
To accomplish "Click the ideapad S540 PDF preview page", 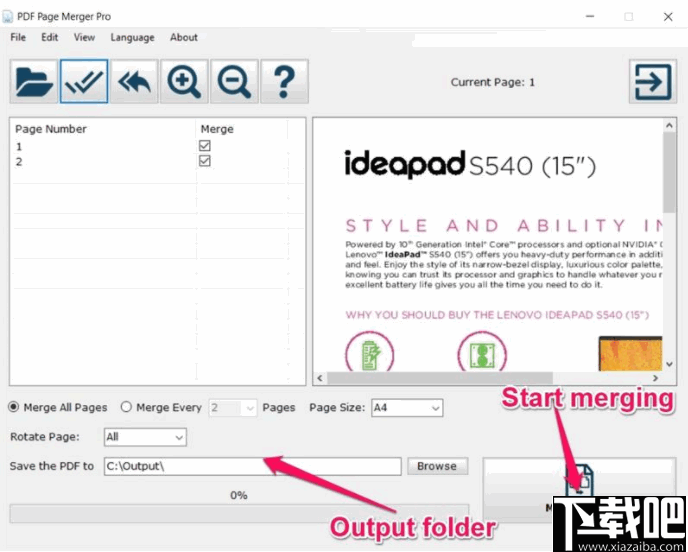I will point(488,245).
